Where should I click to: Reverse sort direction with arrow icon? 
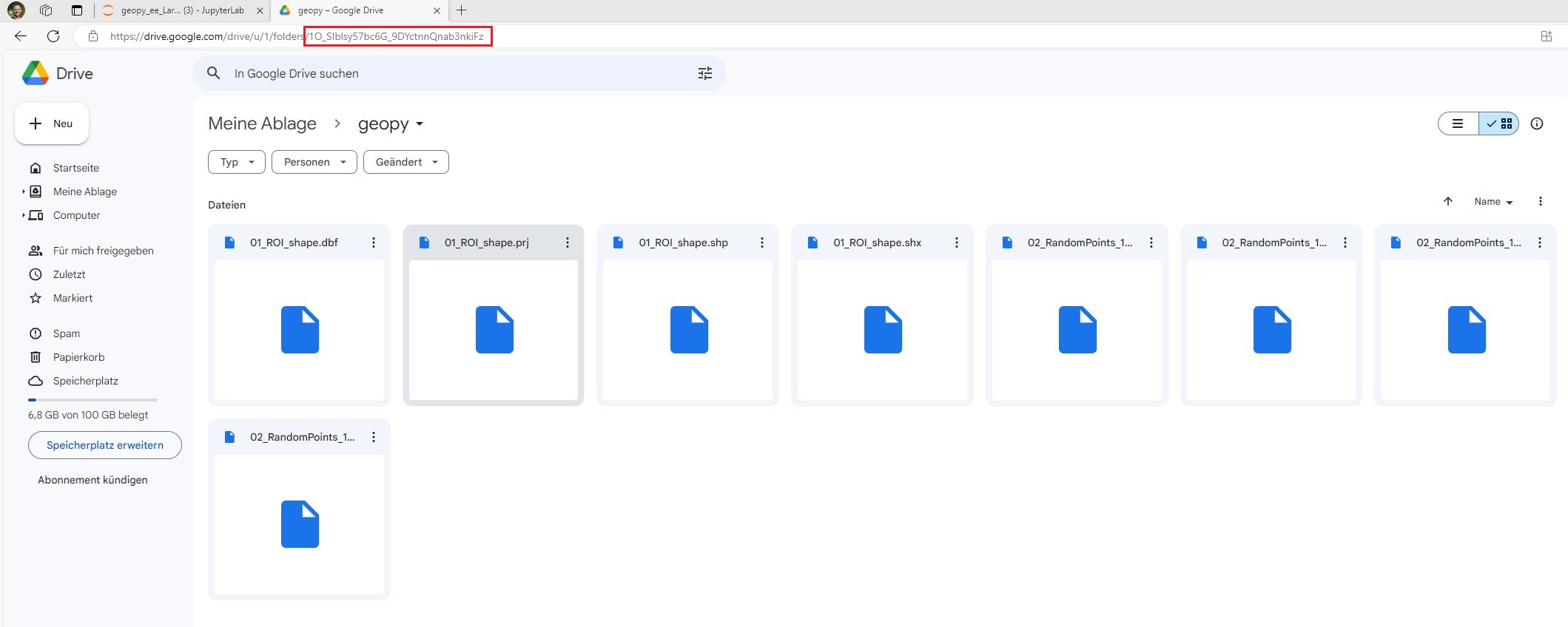click(x=1448, y=201)
